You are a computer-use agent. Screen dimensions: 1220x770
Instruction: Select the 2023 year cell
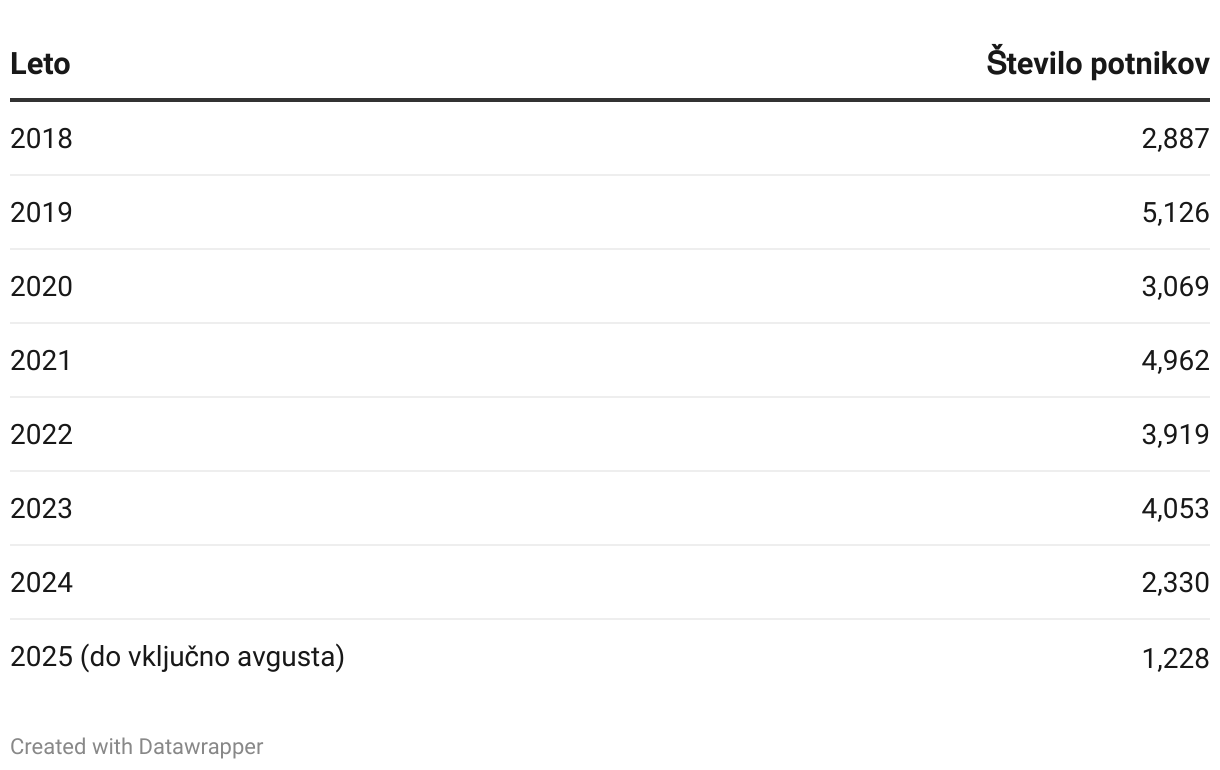click(x=41, y=508)
